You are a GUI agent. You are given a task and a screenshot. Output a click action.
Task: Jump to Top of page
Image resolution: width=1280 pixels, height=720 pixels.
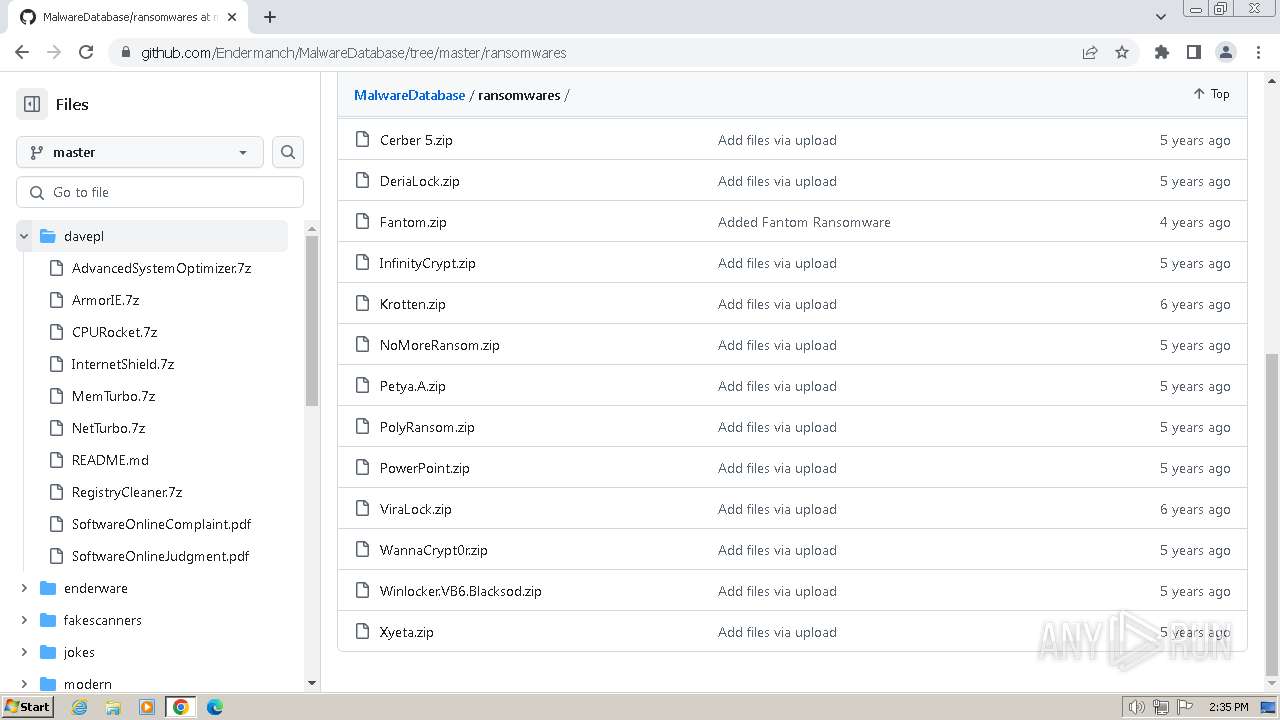coord(1211,94)
